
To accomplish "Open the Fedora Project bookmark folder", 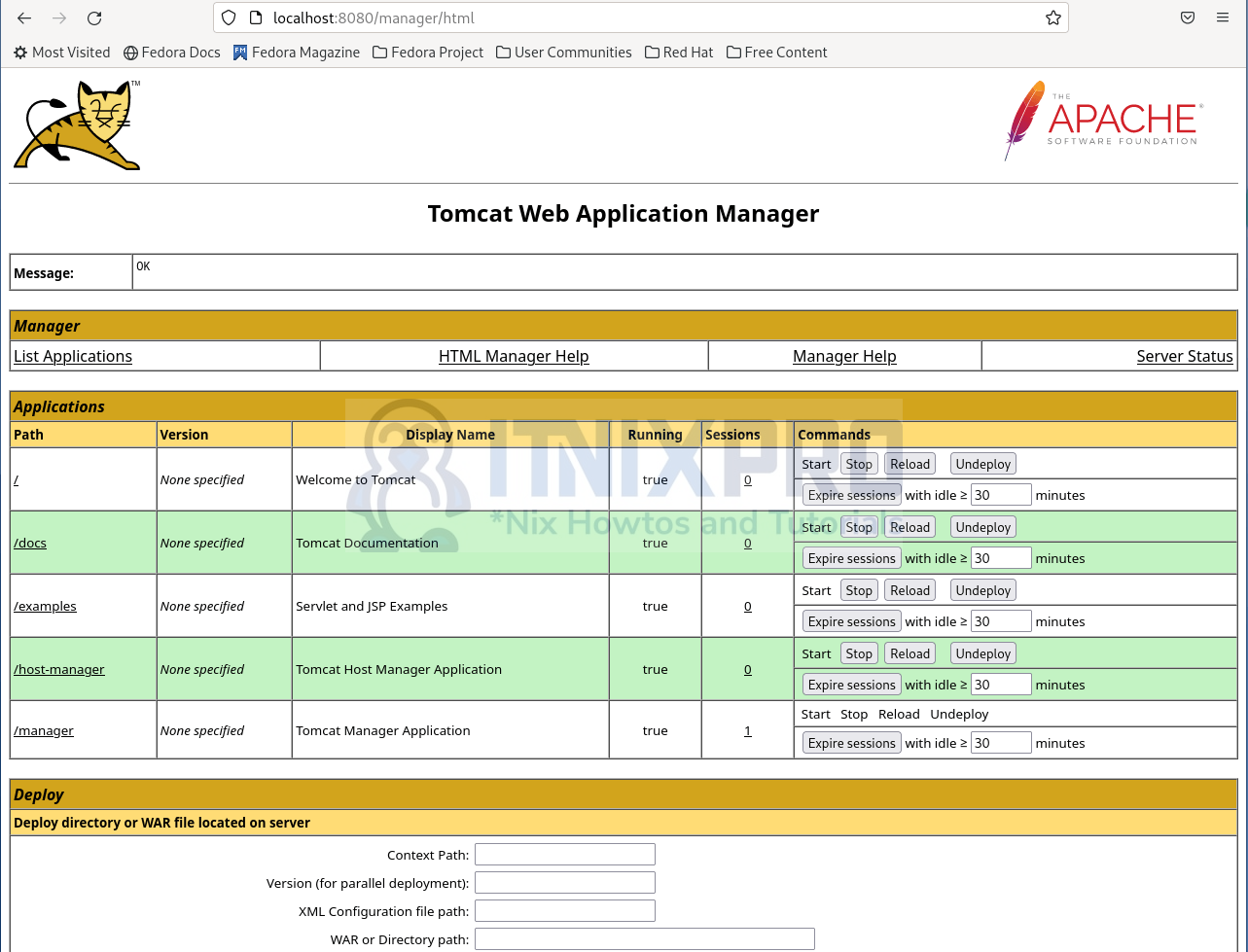I will click(428, 53).
